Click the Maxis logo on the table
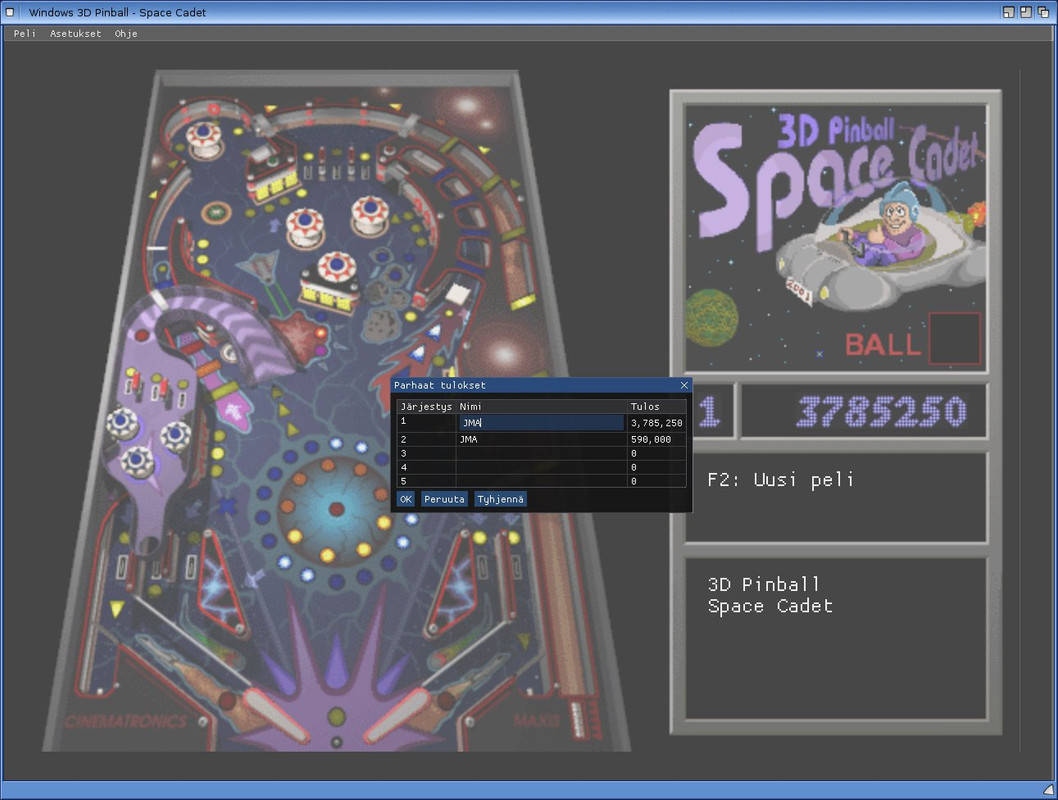 pos(536,720)
